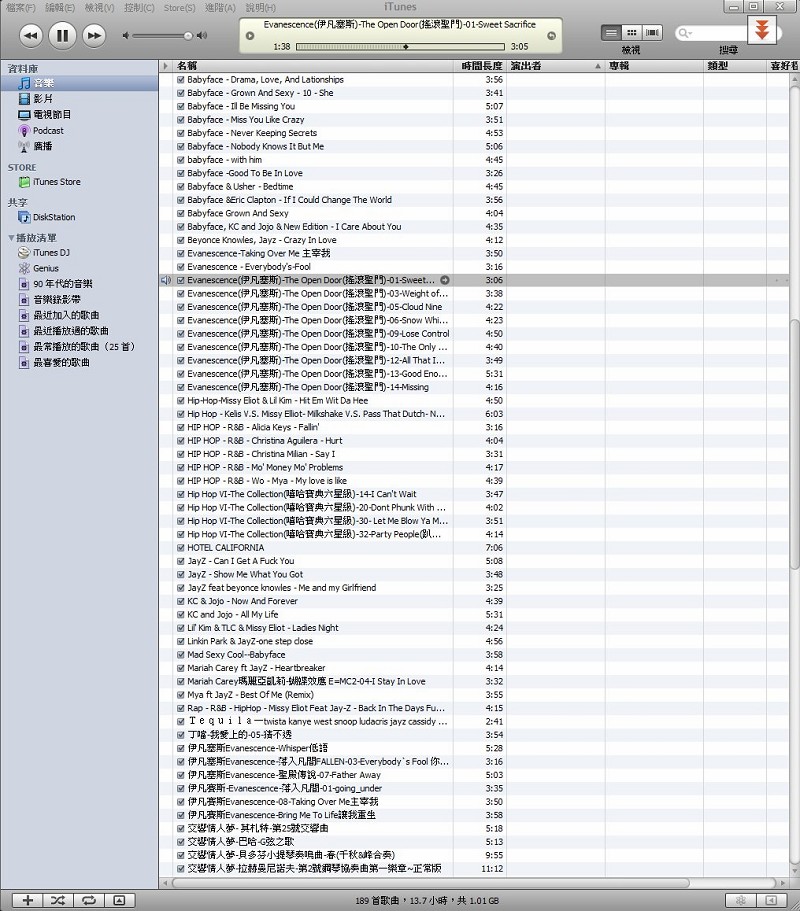Switch to grid view icon
Screen dimensions: 800x911
point(632,33)
